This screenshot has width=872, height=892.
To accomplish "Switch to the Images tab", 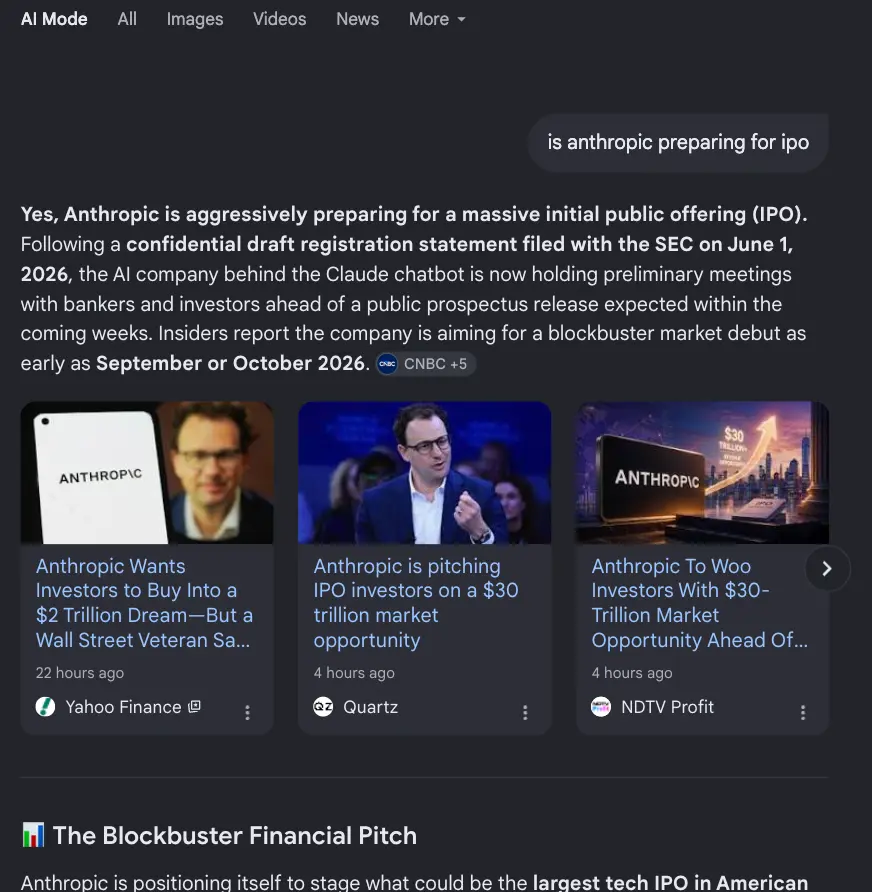I will tap(195, 19).
